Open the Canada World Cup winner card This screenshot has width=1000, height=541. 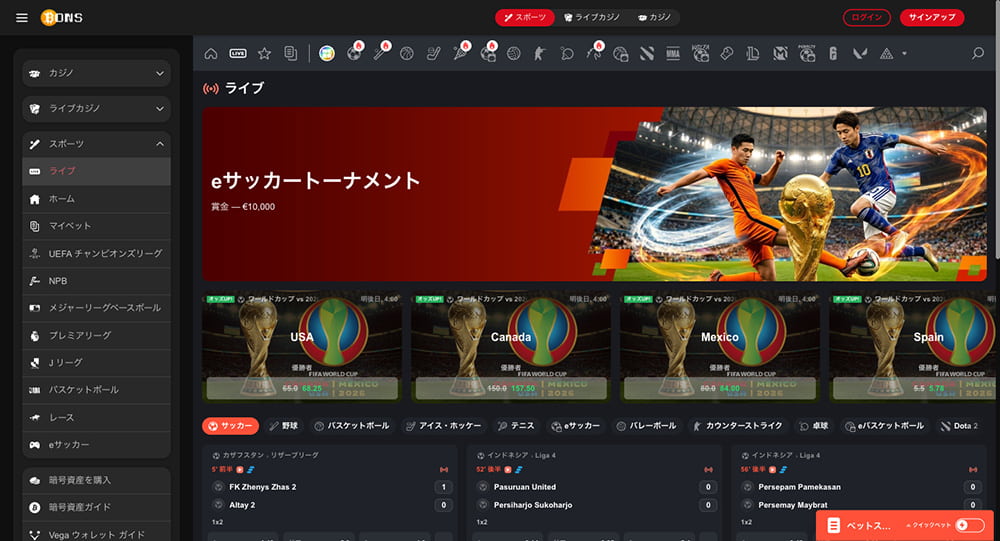coord(511,347)
